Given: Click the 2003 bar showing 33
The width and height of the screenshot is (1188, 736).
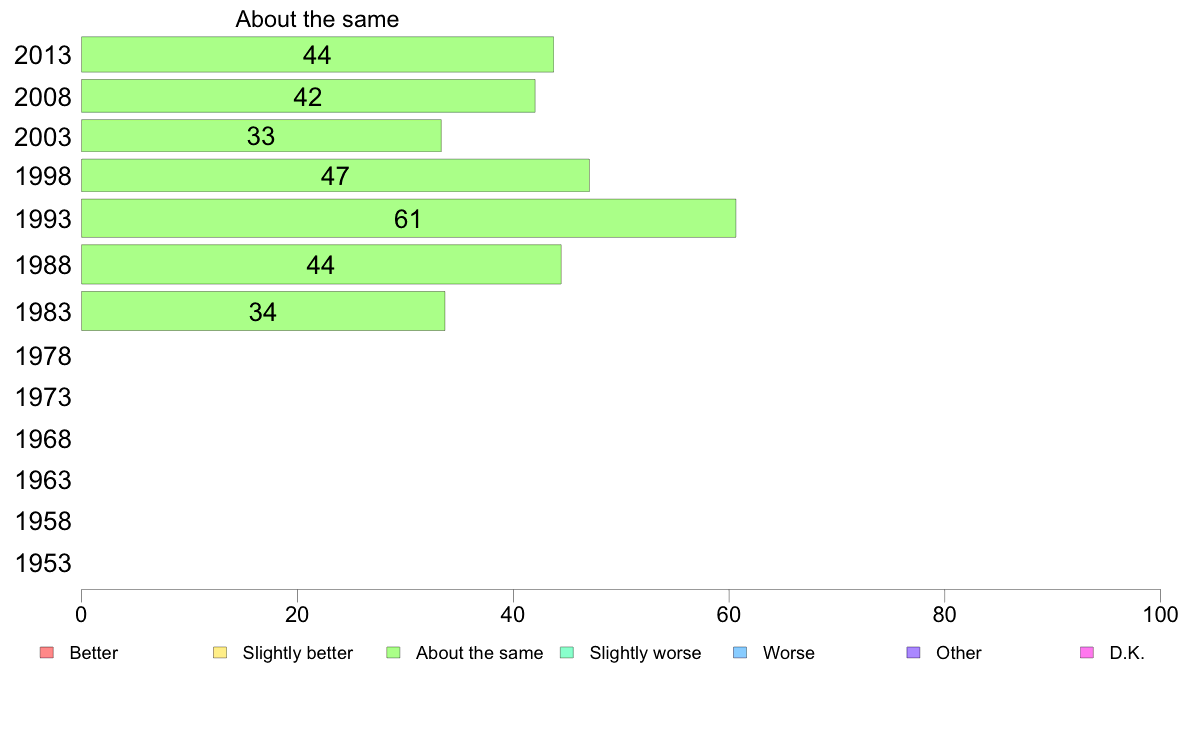Looking at the screenshot, I should (261, 136).
